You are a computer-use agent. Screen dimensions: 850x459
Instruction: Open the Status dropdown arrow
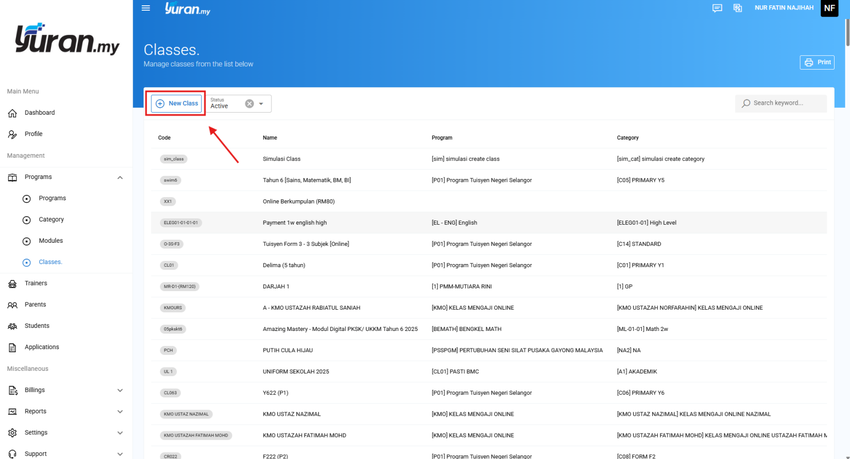[261, 104]
